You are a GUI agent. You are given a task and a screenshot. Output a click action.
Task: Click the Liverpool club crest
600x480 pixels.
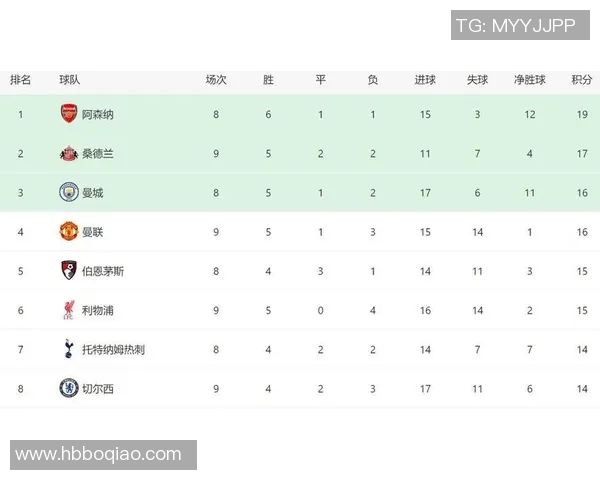coord(68,310)
